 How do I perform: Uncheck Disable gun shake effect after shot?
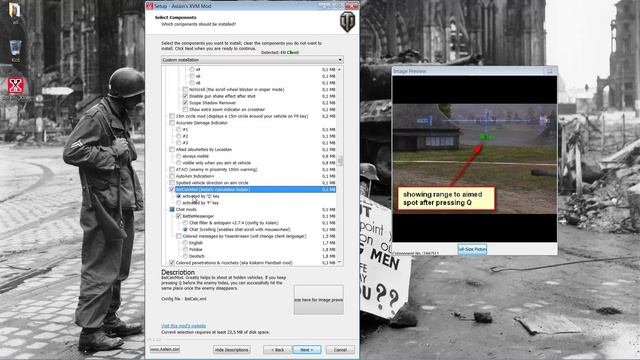(x=185, y=96)
